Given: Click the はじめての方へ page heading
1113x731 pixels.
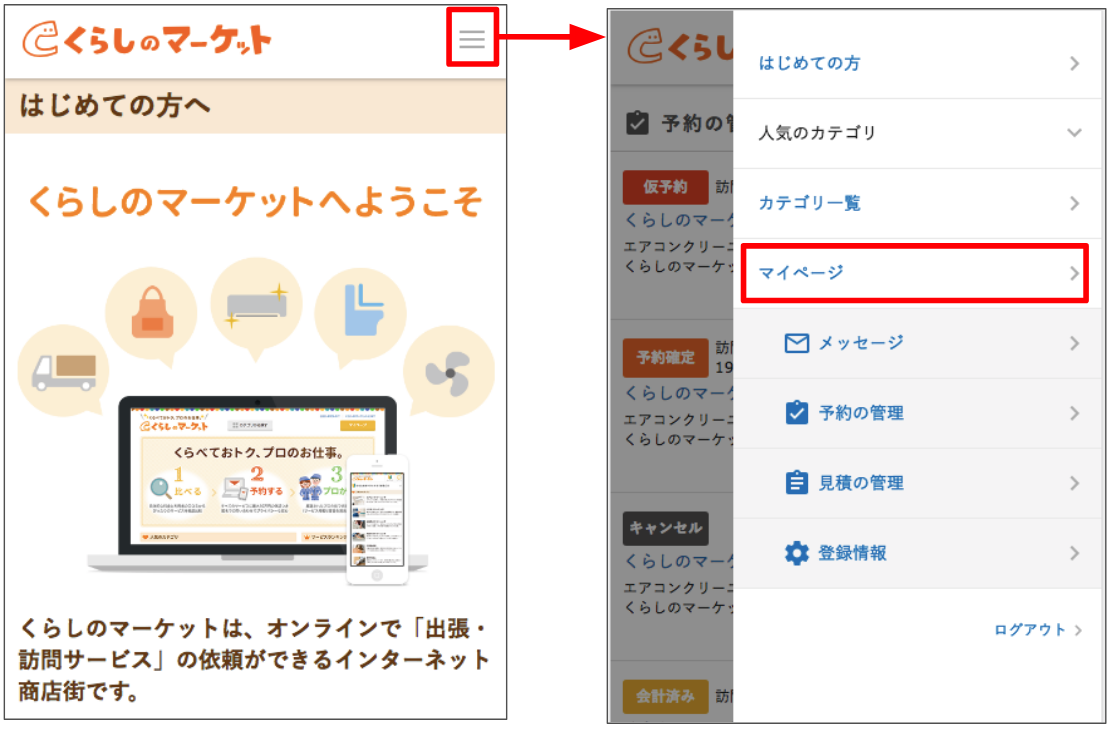Looking at the screenshot, I should tap(115, 106).
